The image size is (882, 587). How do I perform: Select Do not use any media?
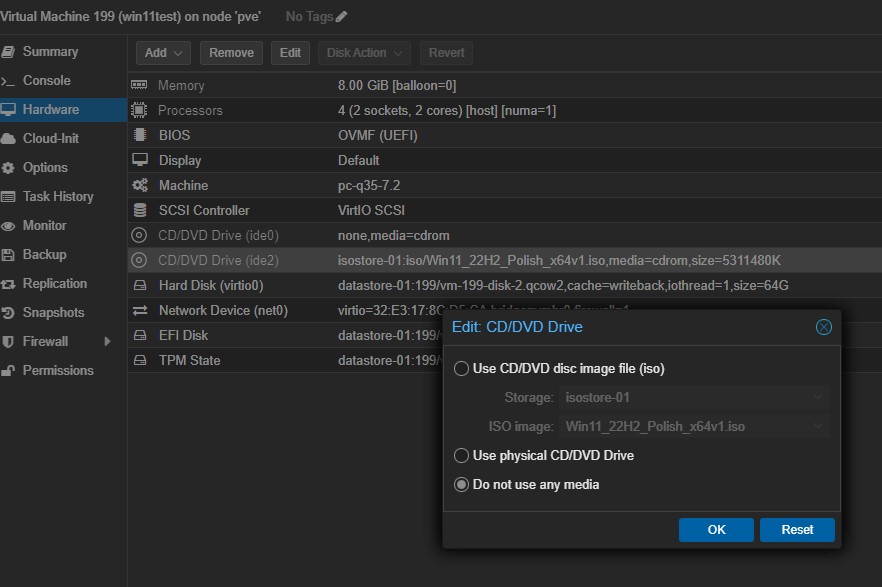[461, 485]
